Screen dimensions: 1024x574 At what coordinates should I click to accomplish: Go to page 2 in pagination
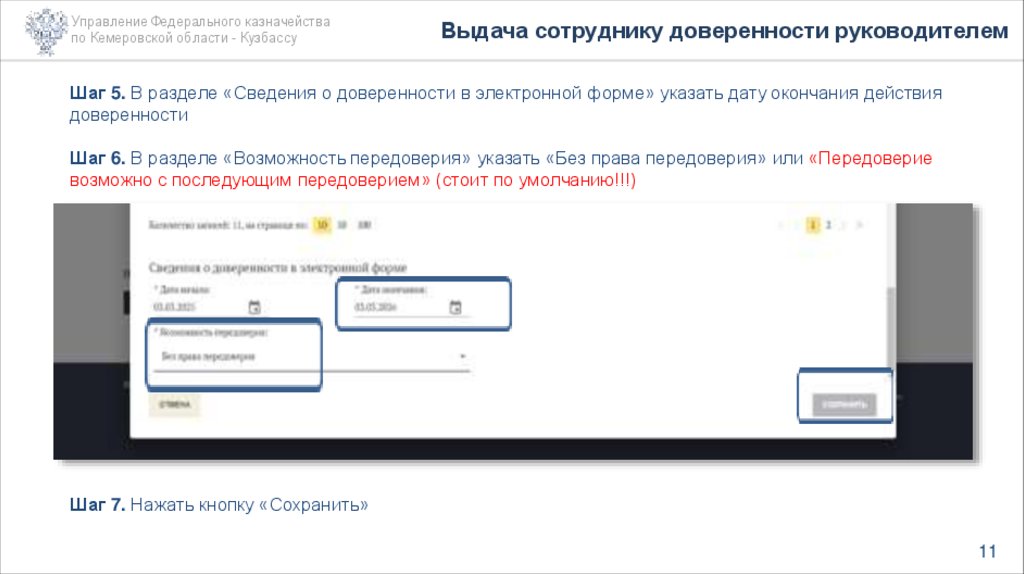pyautogui.click(x=828, y=225)
